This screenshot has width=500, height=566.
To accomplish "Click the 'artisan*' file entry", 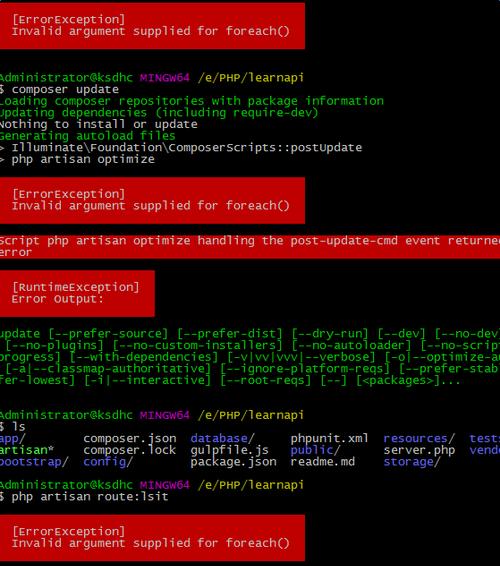I will coord(27,450).
